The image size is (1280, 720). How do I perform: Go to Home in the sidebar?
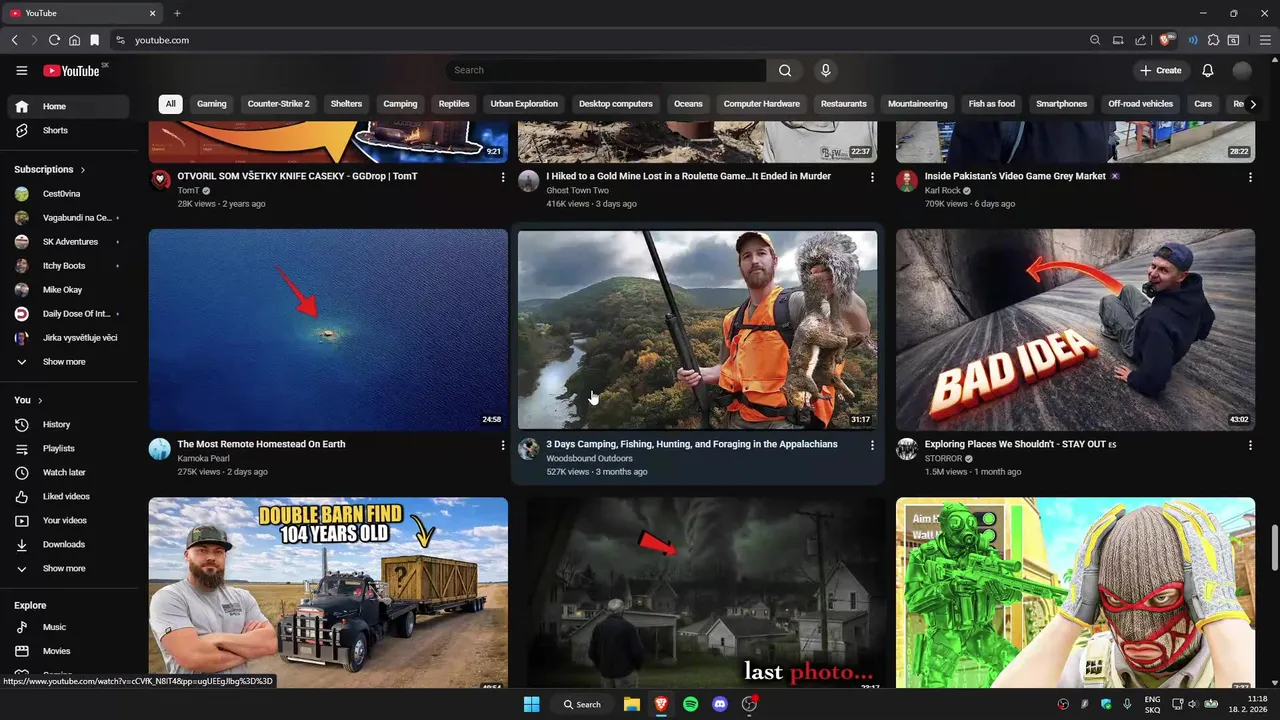point(68,106)
